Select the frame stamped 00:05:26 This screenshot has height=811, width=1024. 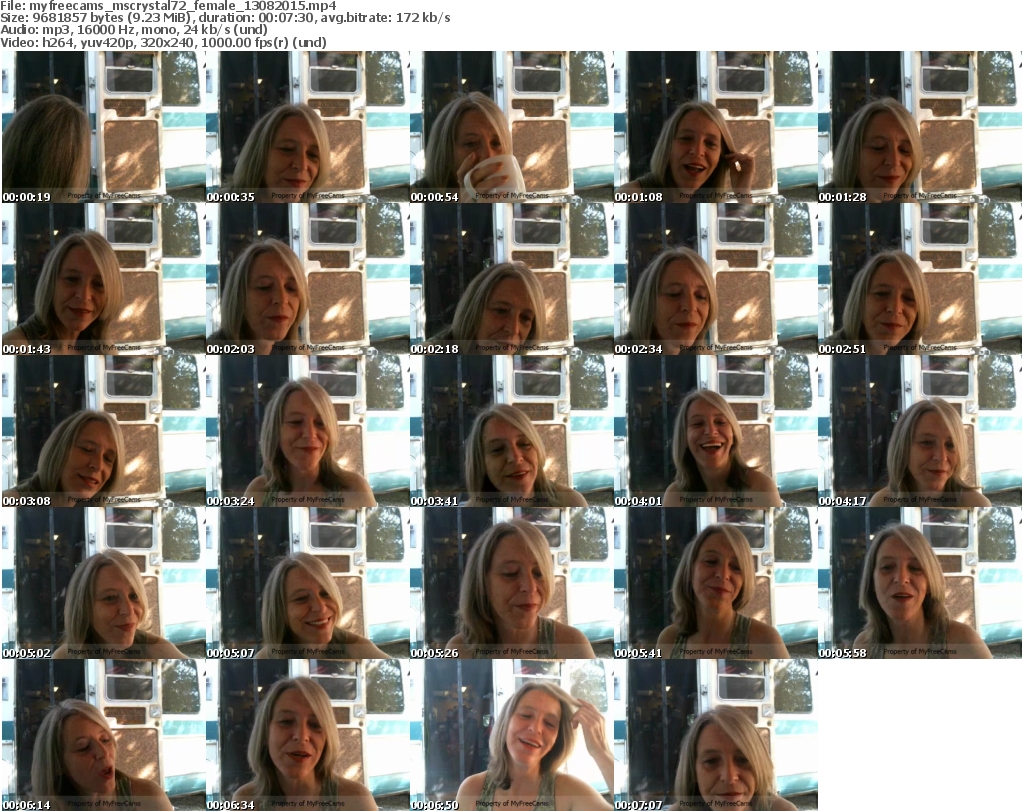511,583
